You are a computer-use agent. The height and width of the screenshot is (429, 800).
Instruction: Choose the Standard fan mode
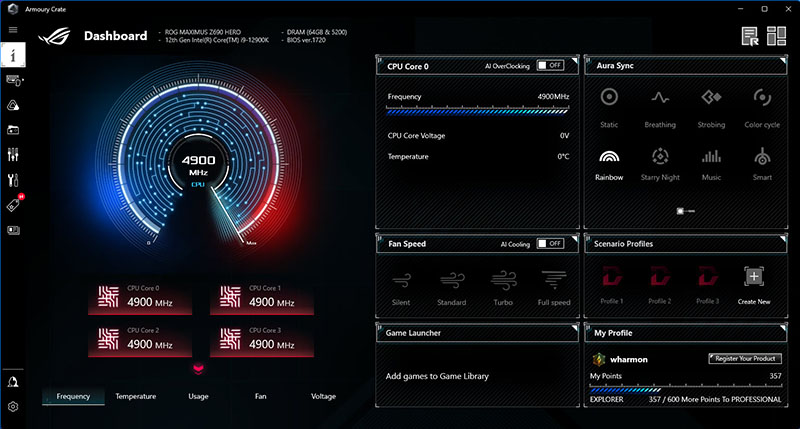452,288
